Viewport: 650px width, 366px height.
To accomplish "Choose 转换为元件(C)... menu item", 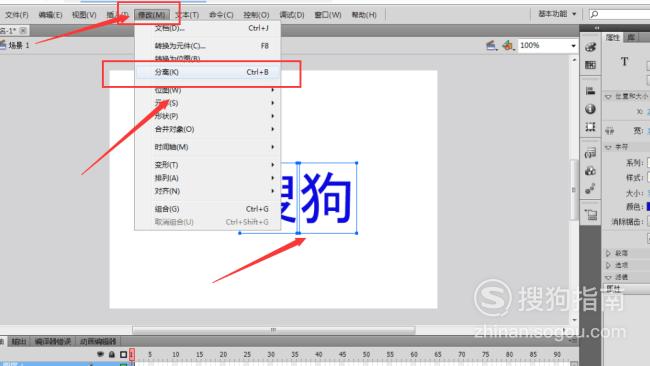I will point(208,46).
